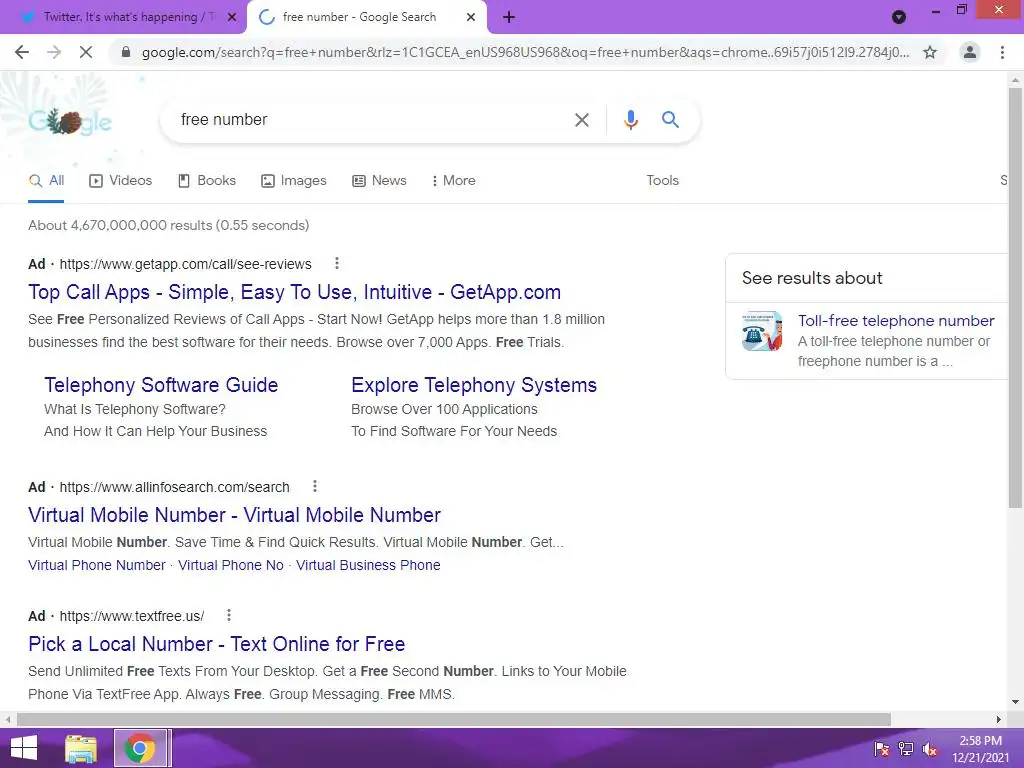
Task: Open Pick a Local Number link
Action: pos(217,645)
